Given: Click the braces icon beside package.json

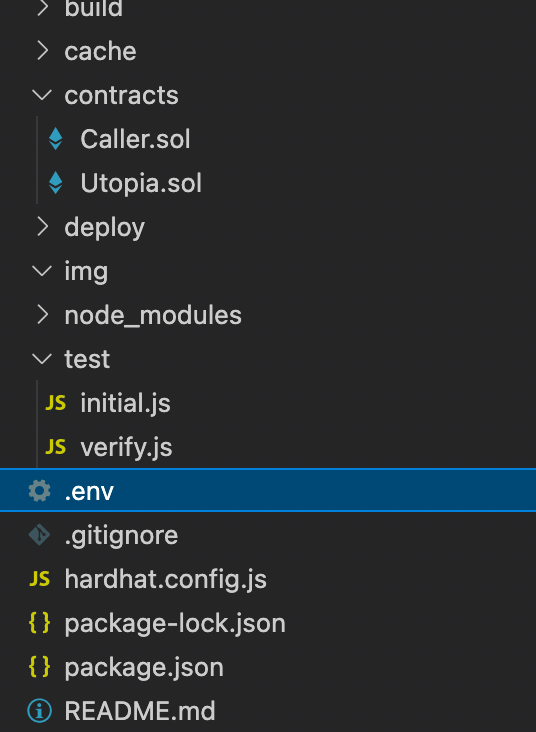Looking at the screenshot, I should (39, 667).
